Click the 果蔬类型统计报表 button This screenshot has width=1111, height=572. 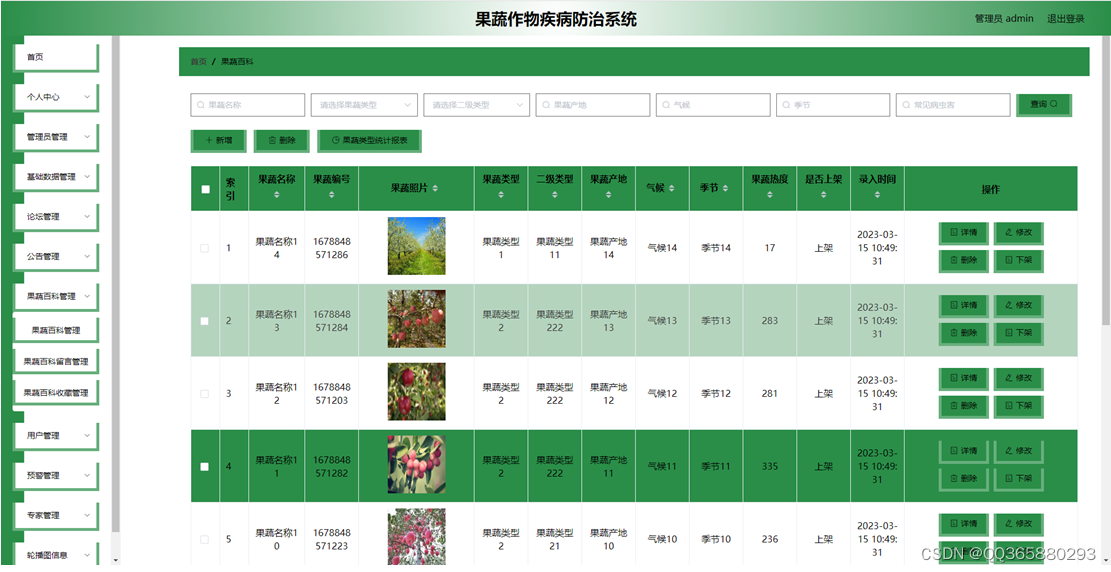[369, 140]
